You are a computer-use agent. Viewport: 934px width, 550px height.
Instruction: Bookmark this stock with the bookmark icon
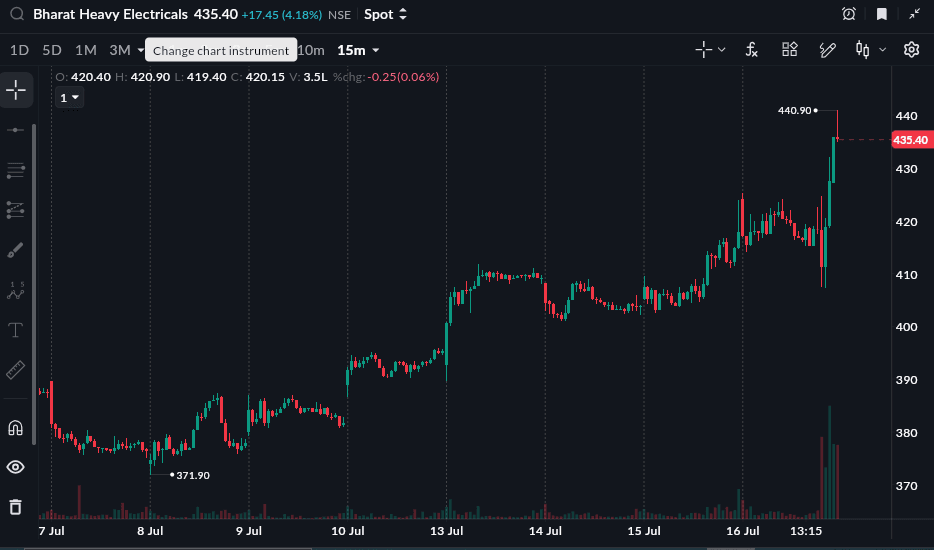(x=882, y=14)
